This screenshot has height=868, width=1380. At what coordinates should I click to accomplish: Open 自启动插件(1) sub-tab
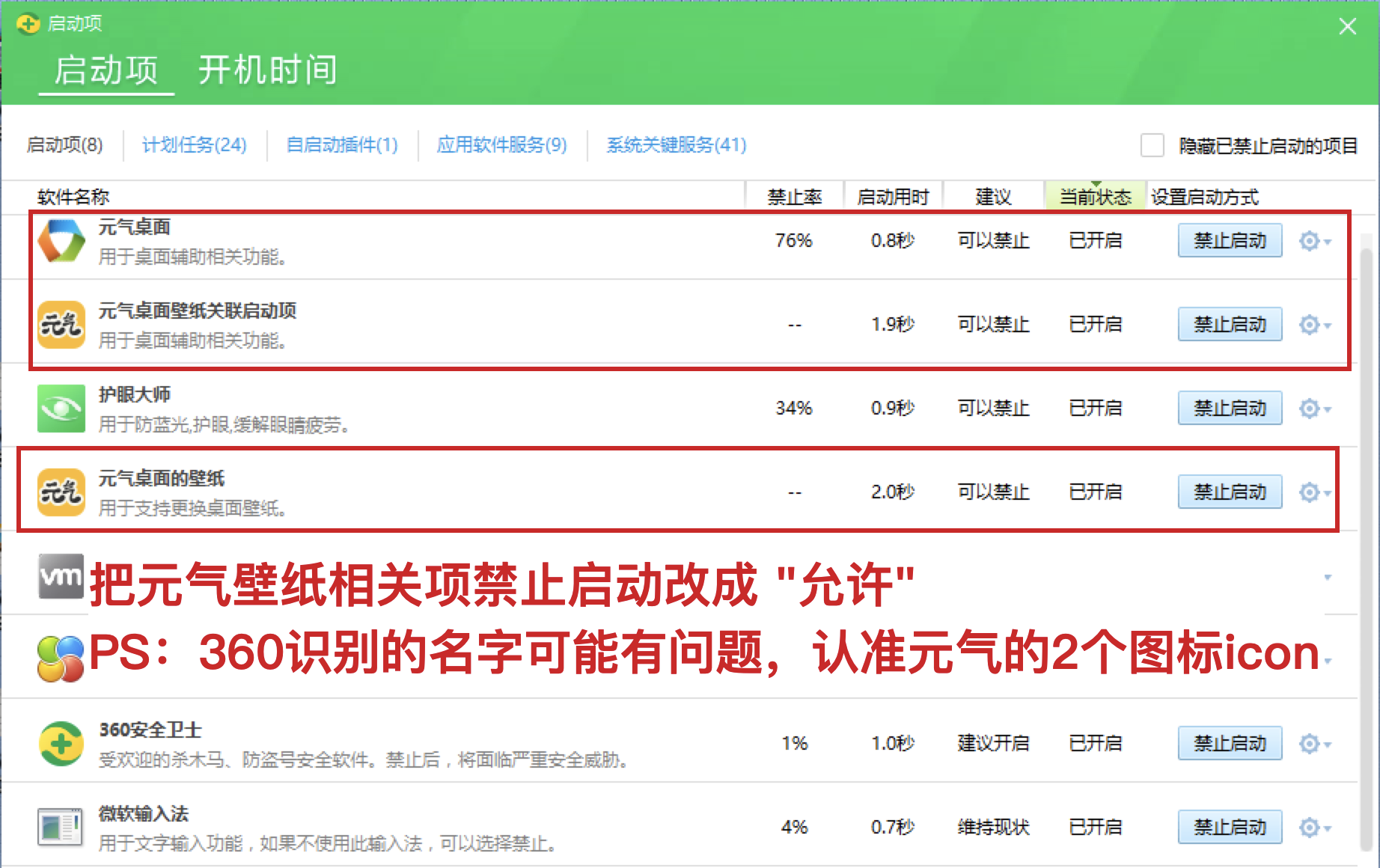click(342, 144)
